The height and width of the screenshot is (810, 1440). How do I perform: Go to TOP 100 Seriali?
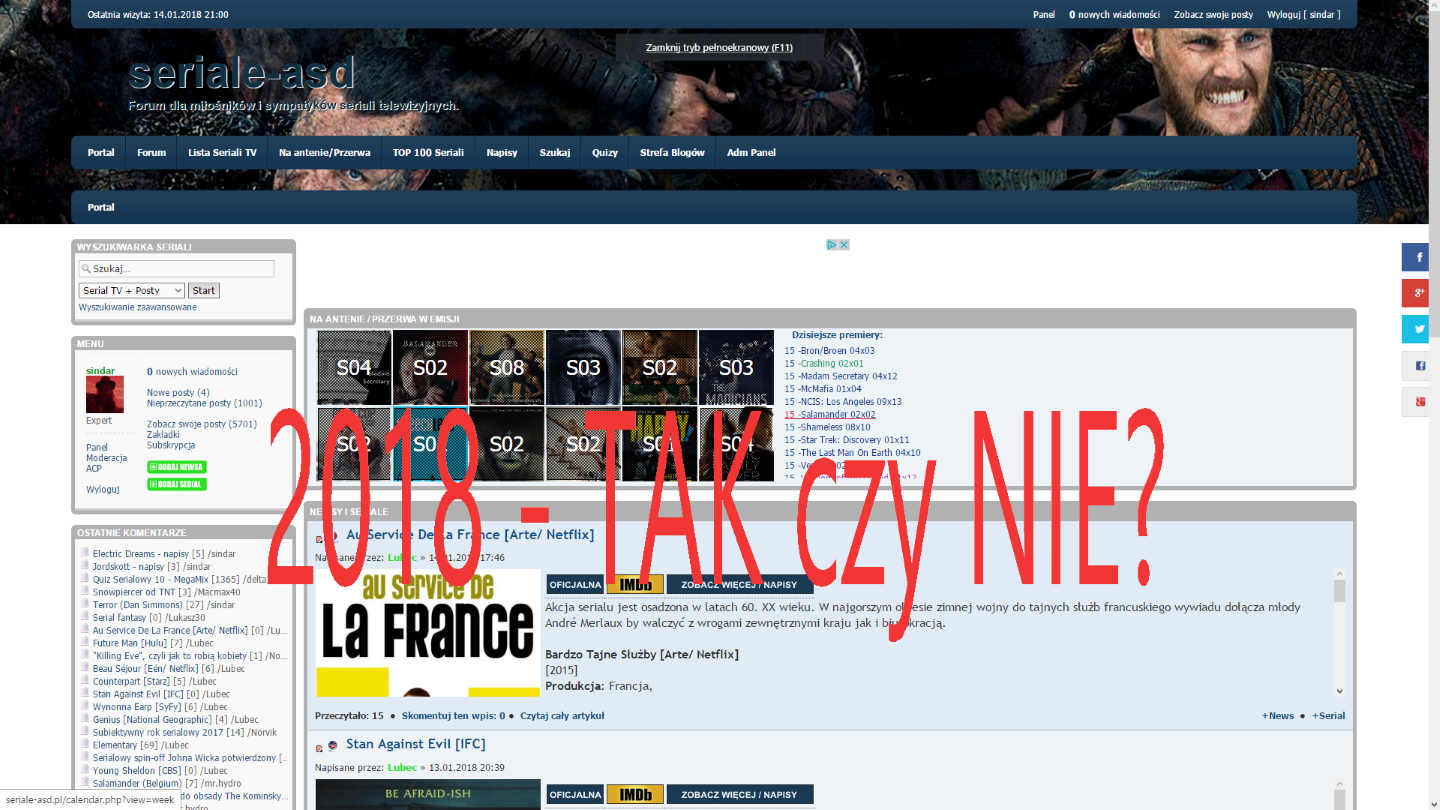[x=428, y=153]
